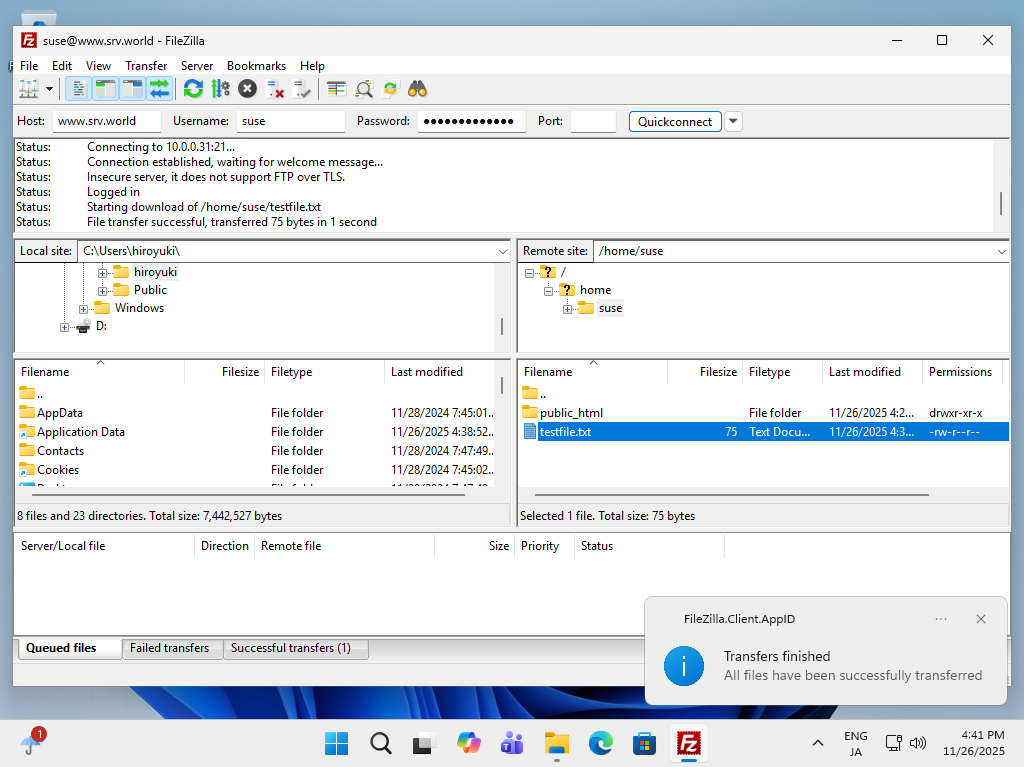
Task: Open the Bookmarks menu
Action: pyautogui.click(x=256, y=66)
